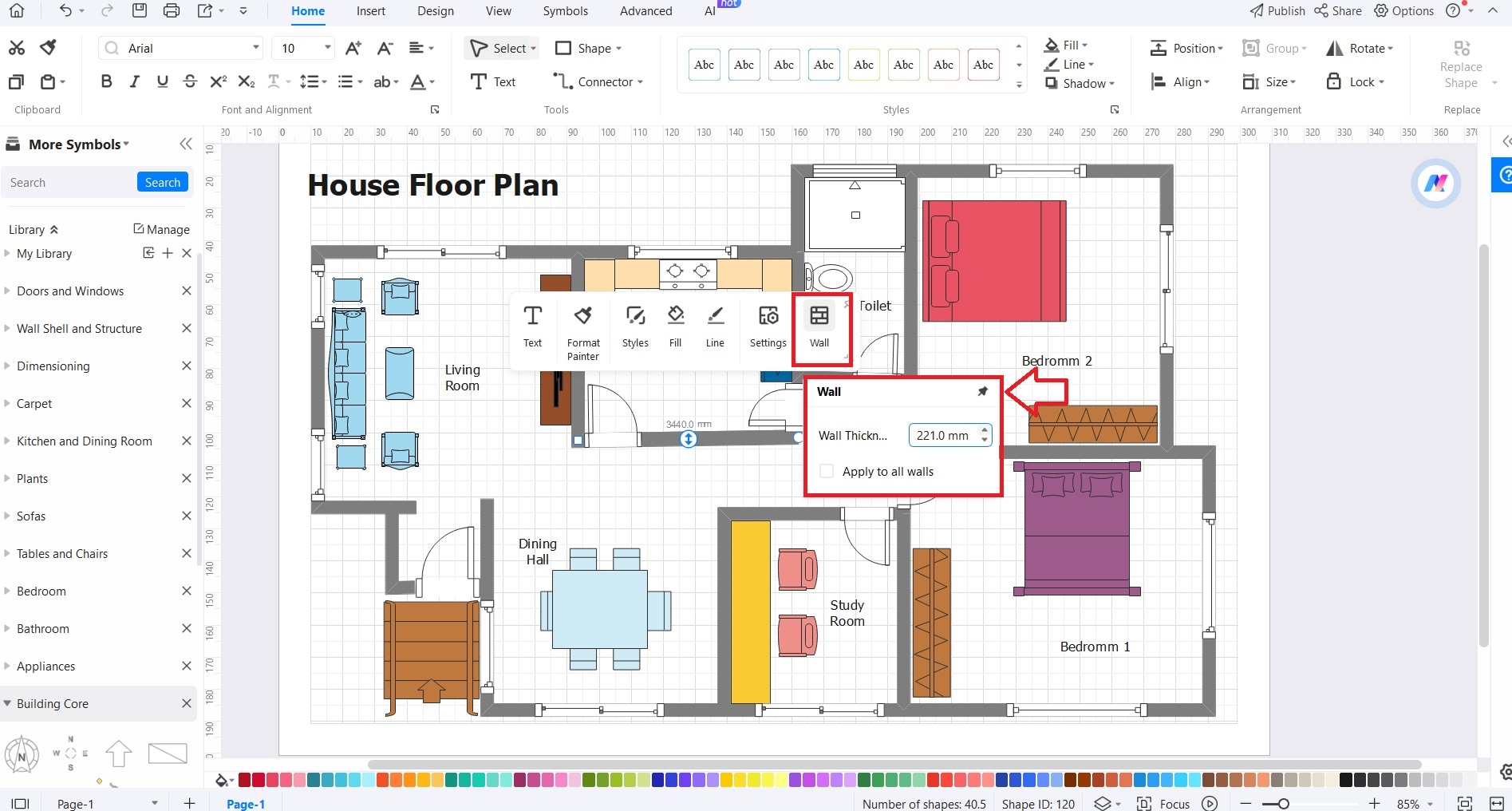Close the Carpet library category
The image size is (1512, 811).
point(187,403)
